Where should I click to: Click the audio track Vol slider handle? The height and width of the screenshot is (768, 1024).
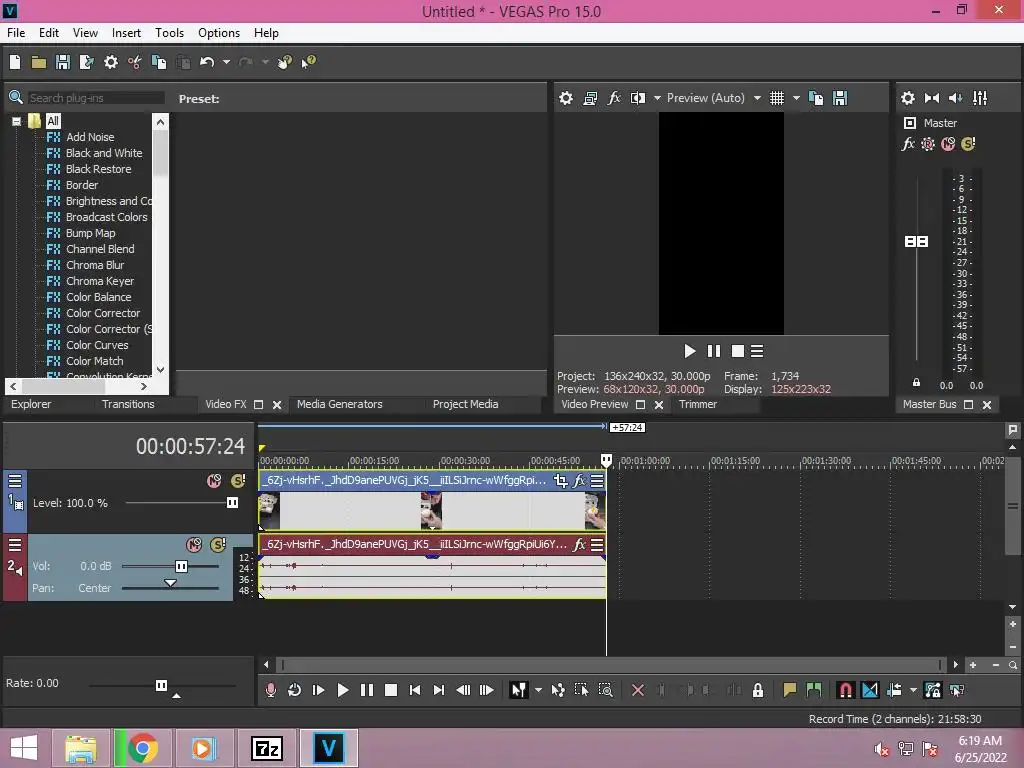(182, 566)
